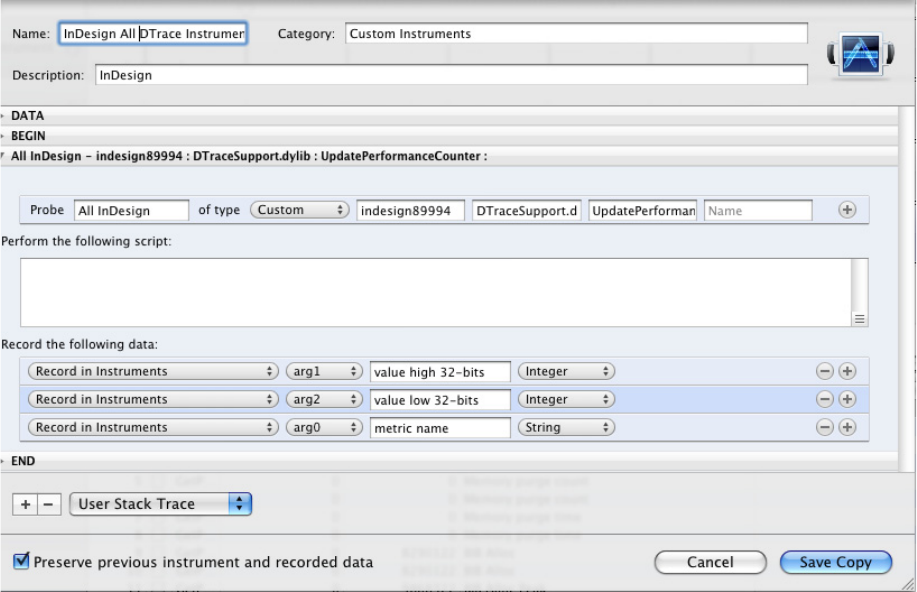Click the Save Copy button
This screenshot has height=592, width=917.
pyautogui.click(x=836, y=562)
